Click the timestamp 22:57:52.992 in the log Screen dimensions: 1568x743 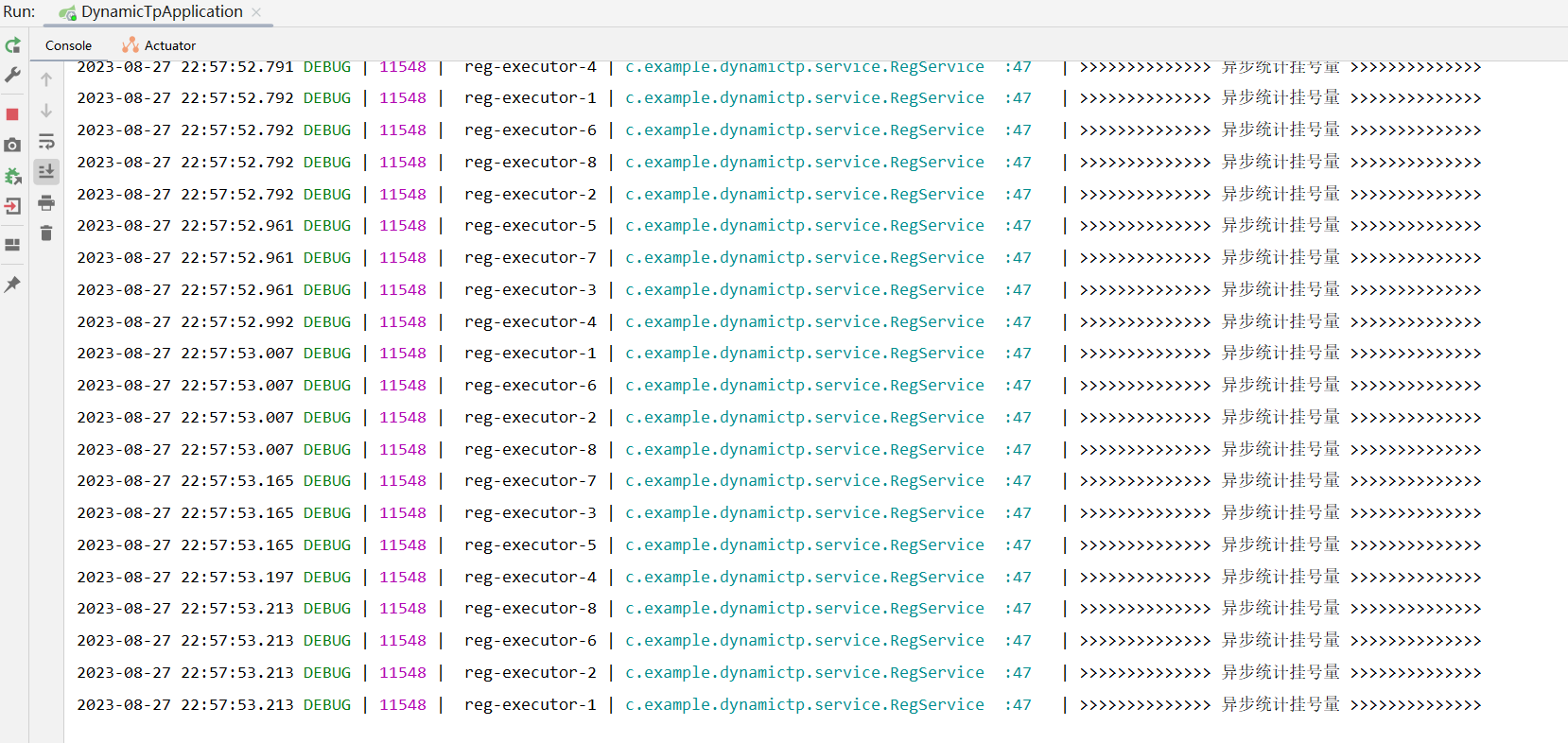point(237,322)
